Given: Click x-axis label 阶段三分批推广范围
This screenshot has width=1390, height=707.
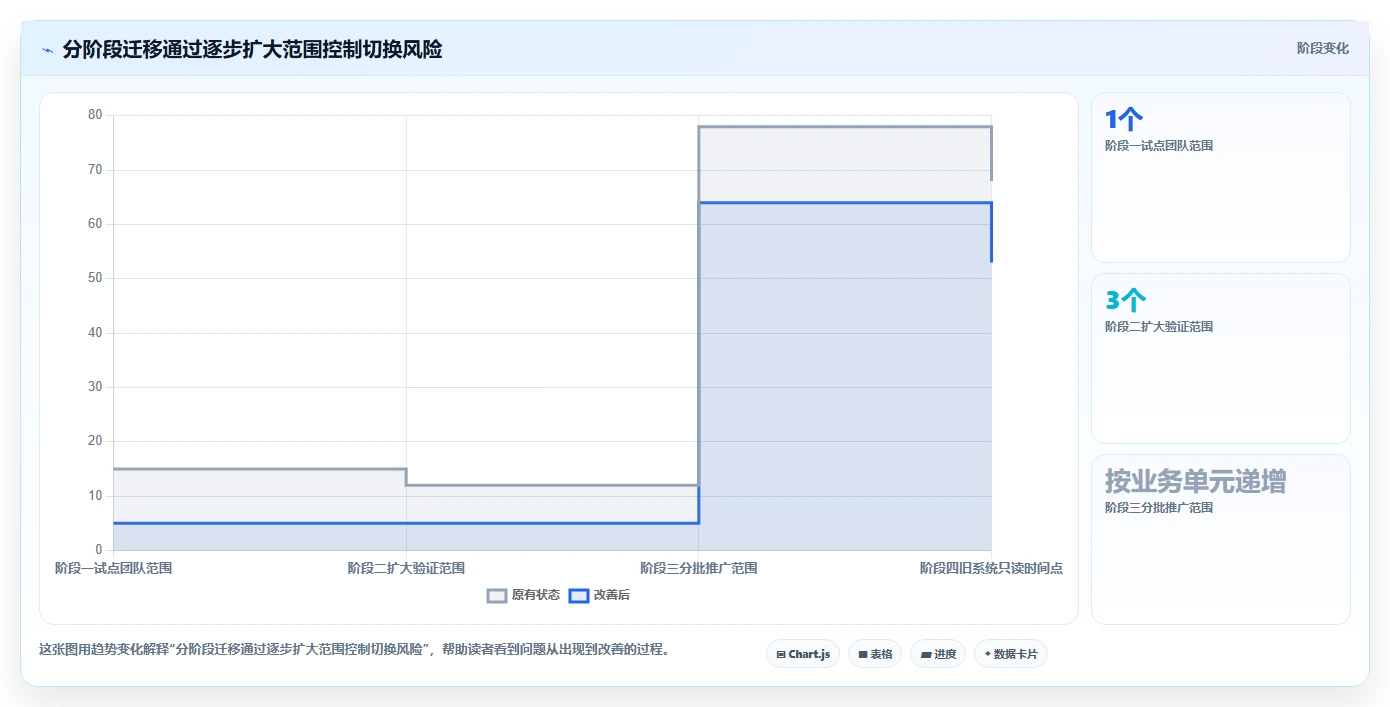Looking at the screenshot, I should tap(698, 568).
